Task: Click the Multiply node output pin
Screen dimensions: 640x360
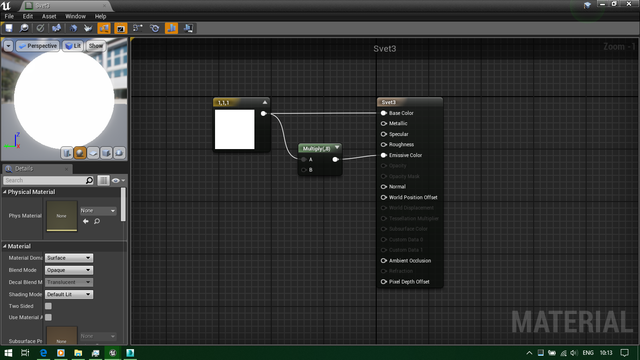Action: (336, 160)
